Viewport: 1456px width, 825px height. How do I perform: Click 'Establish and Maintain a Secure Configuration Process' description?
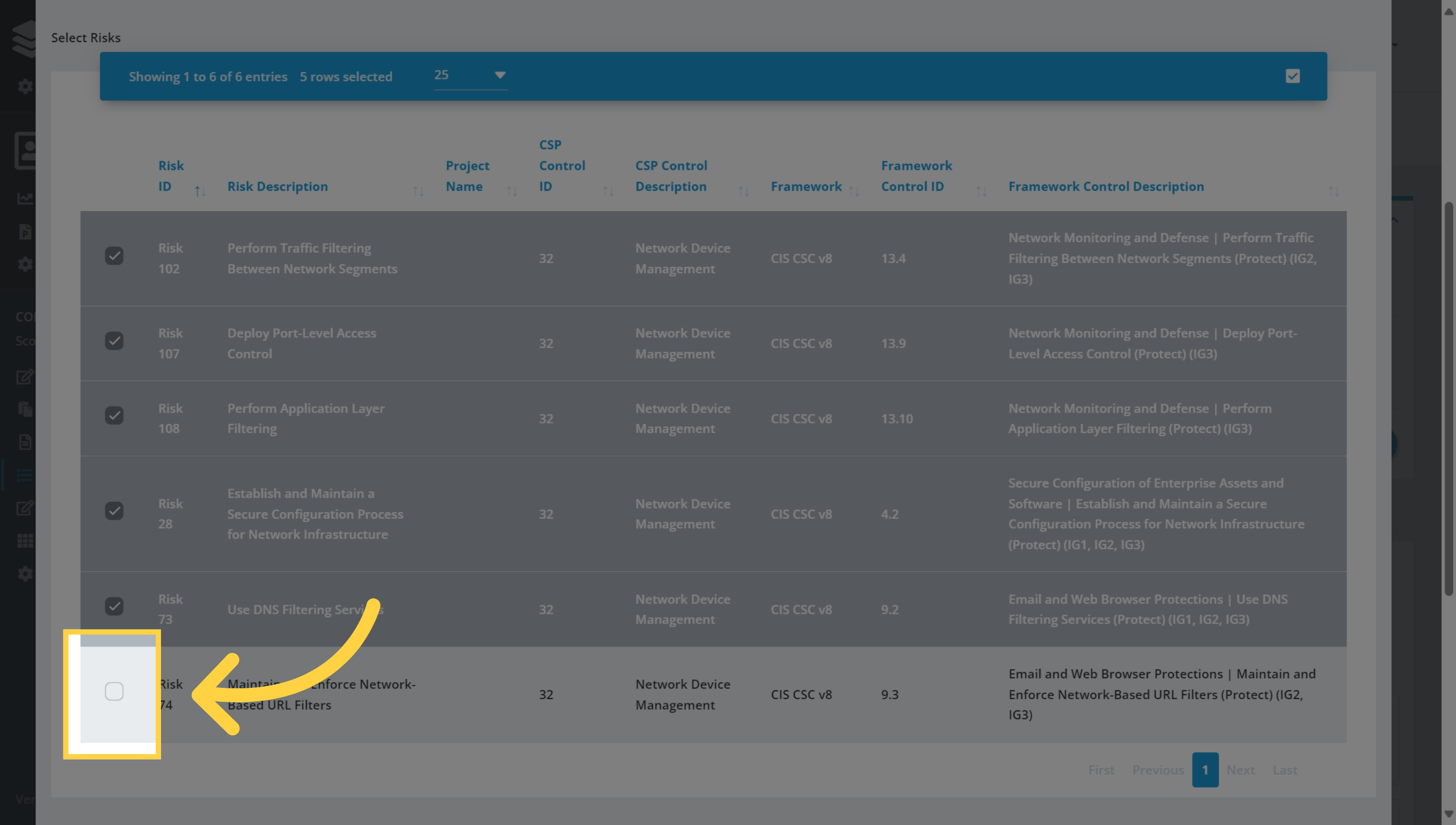point(315,513)
